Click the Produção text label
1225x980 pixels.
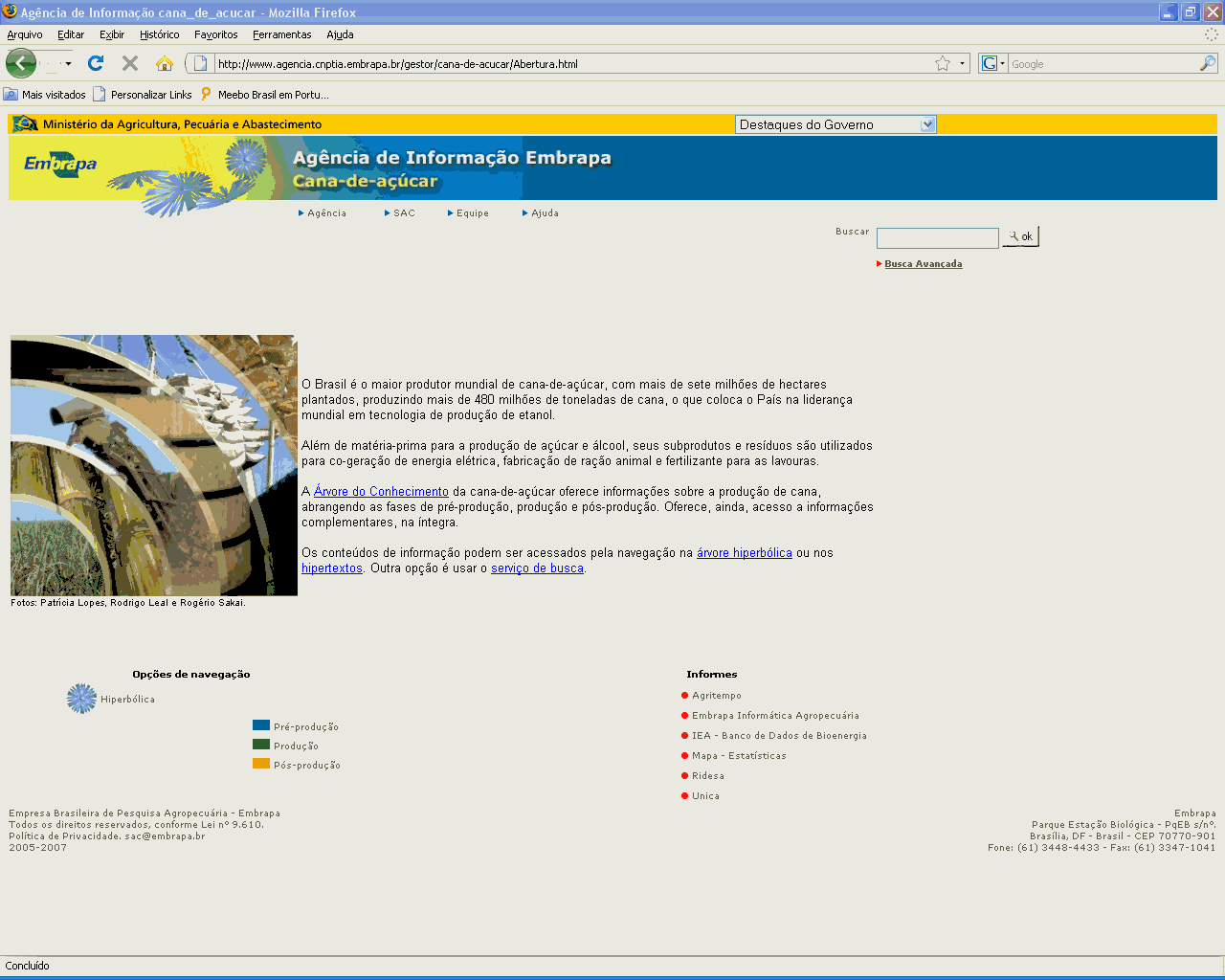tap(296, 746)
